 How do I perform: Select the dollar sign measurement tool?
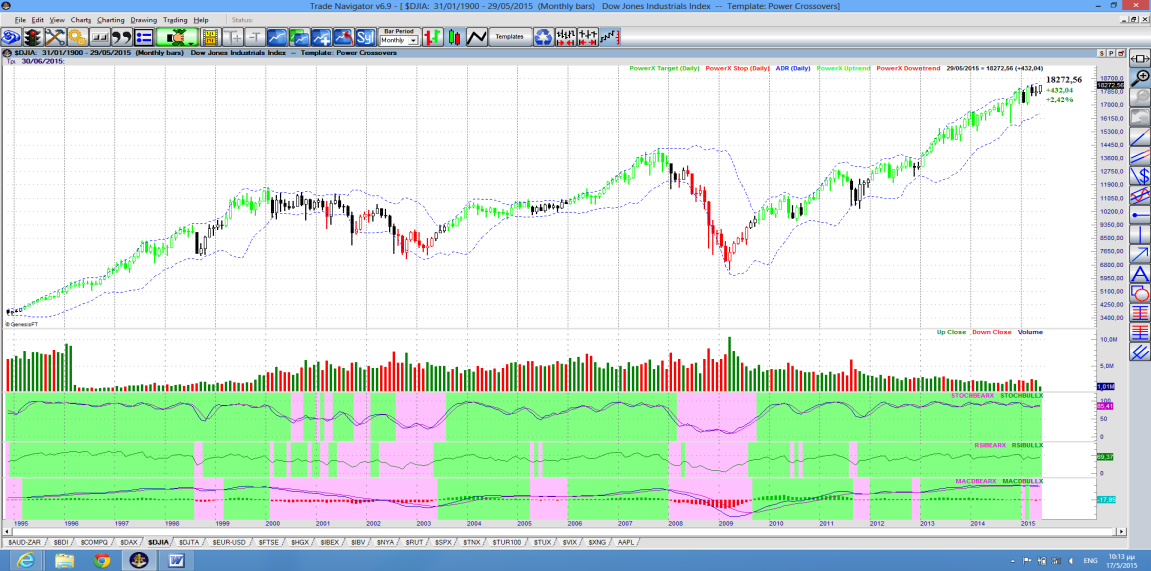[1140, 175]
